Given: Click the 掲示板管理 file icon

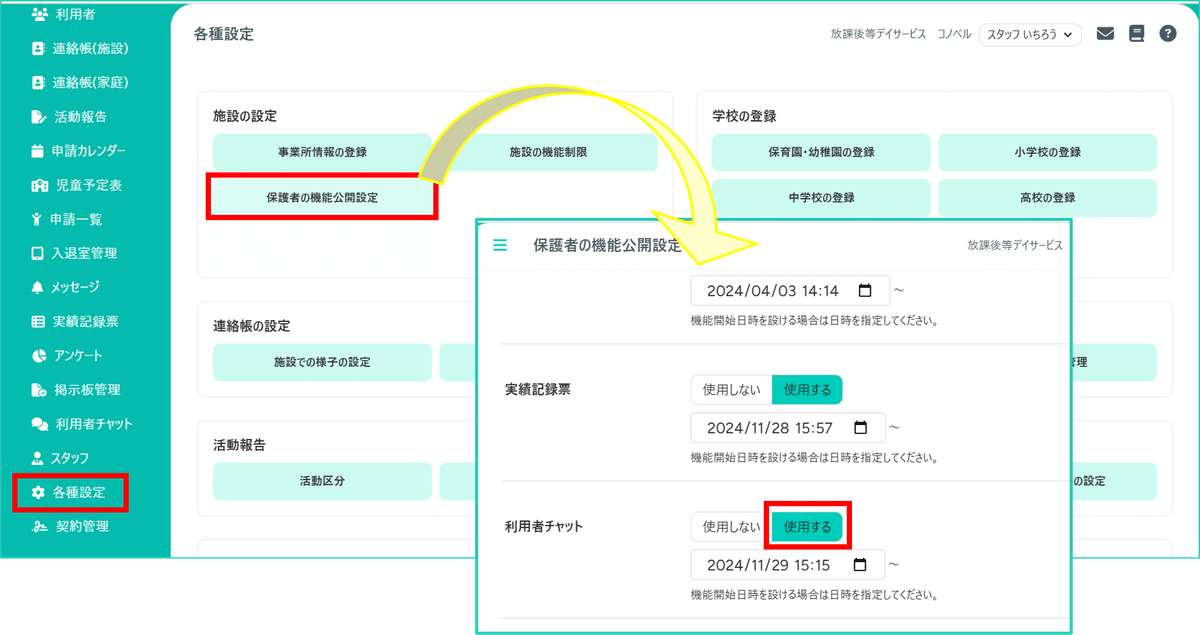Looking at the screenshot, I should tap(39, 389).
